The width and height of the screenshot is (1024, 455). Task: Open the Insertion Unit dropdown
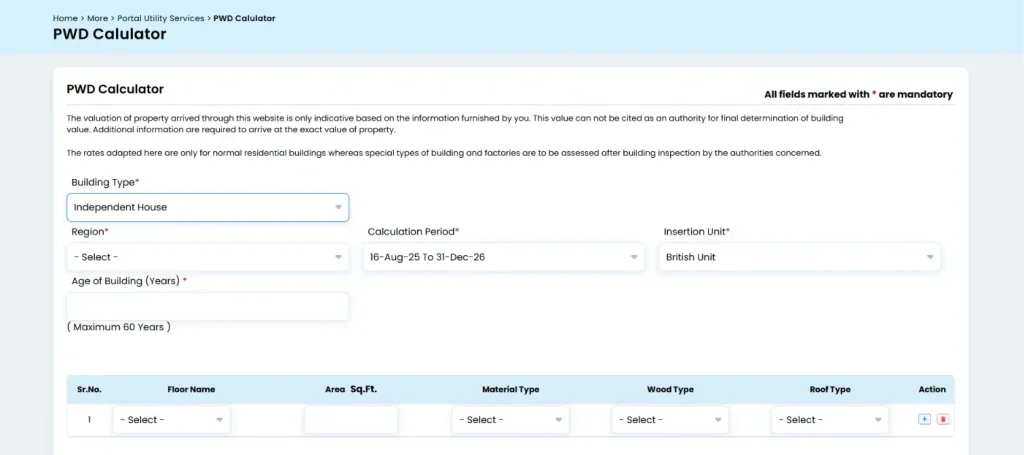pos(799,257)
